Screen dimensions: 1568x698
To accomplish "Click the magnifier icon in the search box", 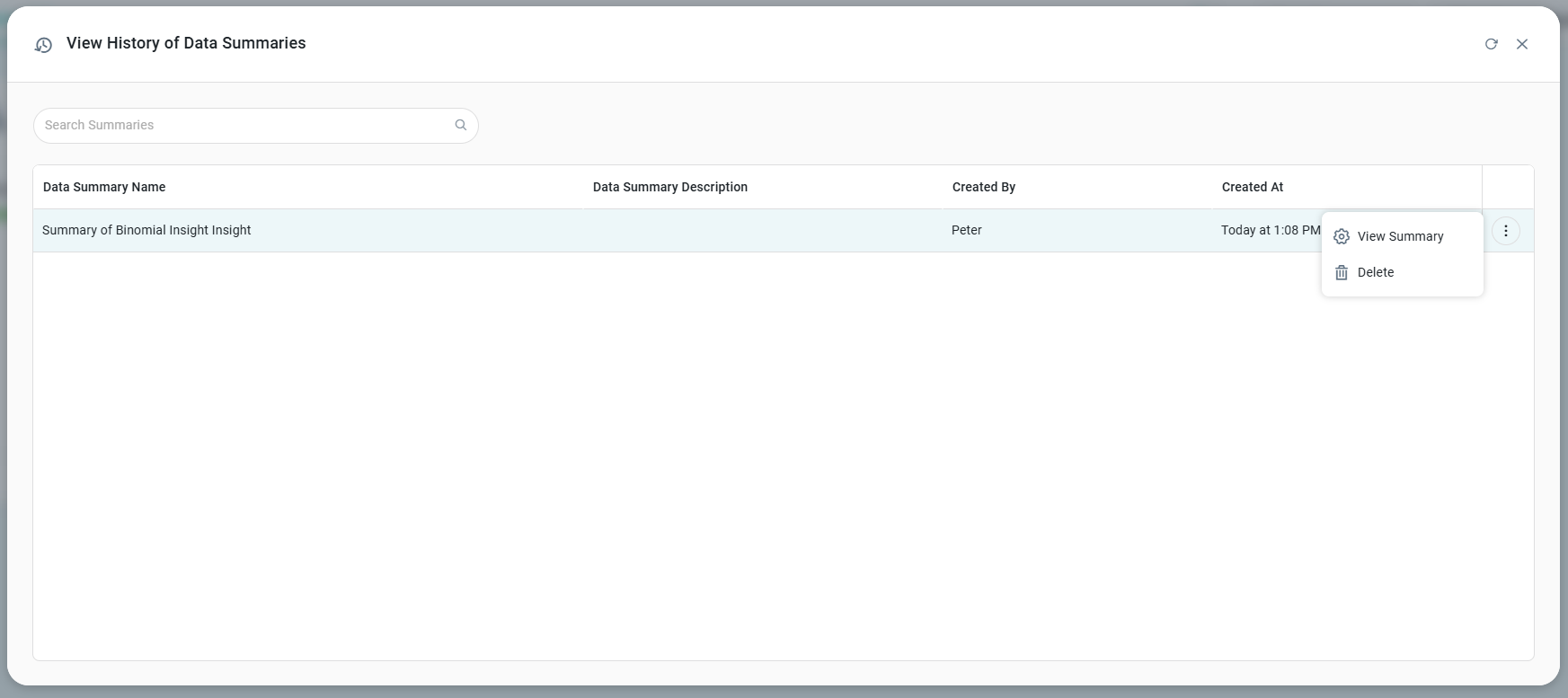I will [461, 125].
